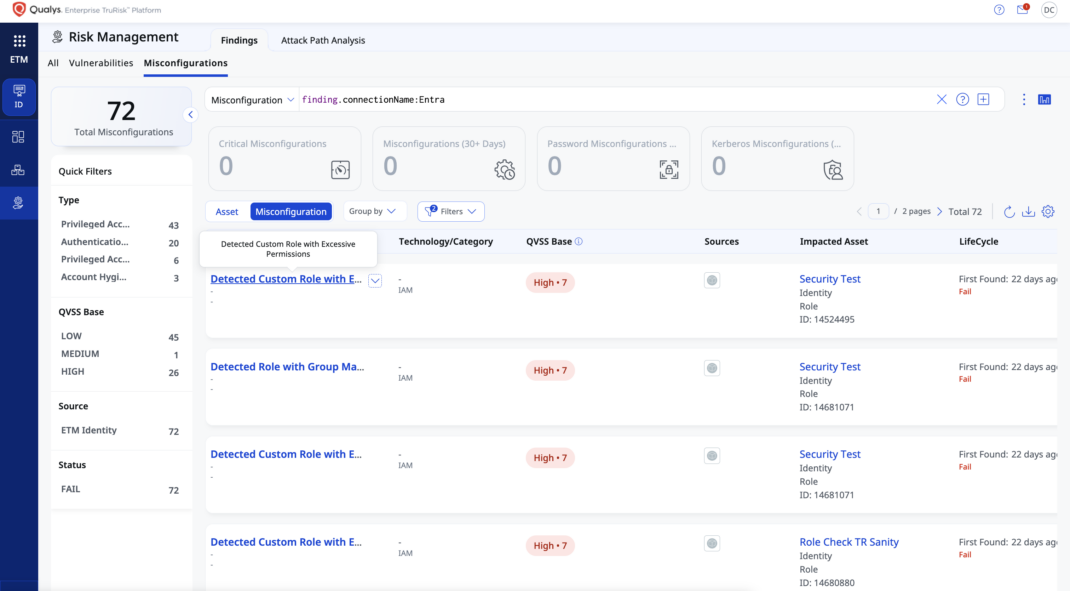Open Detected Role with Group Ma... finding
The width and height of the screenshot is (1070, 591).
point(287,367)
